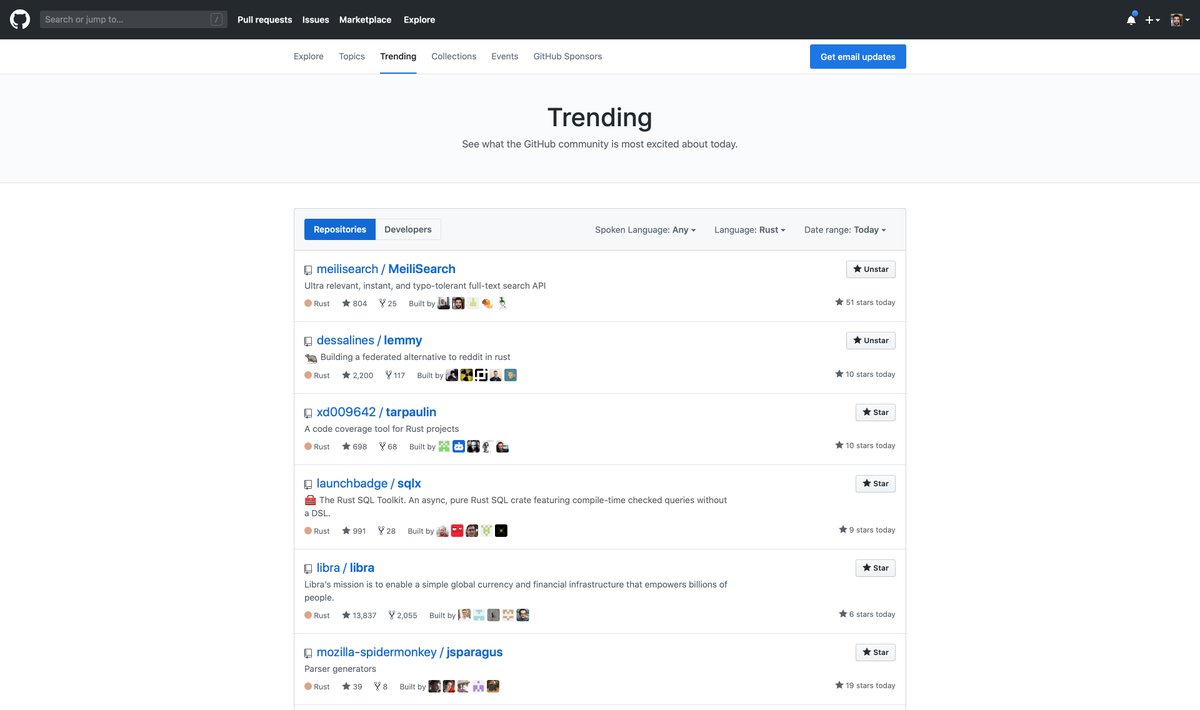Open the user avatar menu
The image size is (1200, 710).
click(1180, 20)
